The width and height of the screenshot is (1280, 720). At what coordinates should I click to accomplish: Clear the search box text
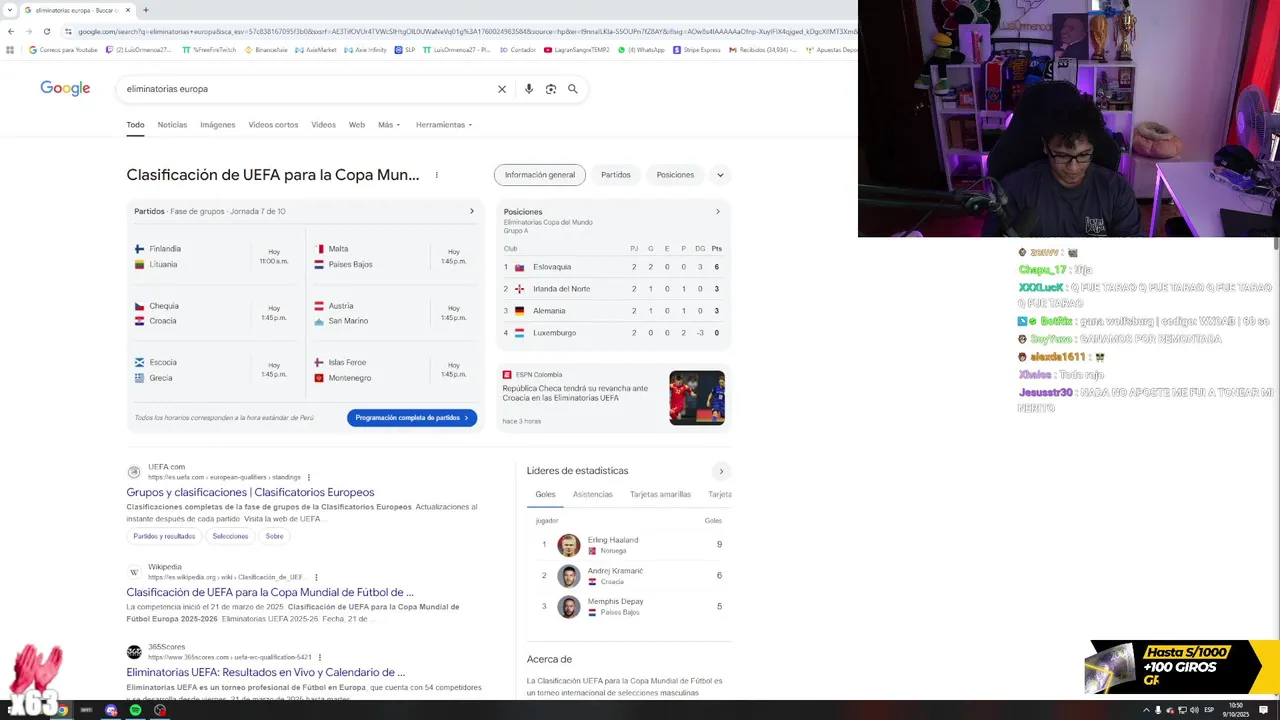coord(502,89)
